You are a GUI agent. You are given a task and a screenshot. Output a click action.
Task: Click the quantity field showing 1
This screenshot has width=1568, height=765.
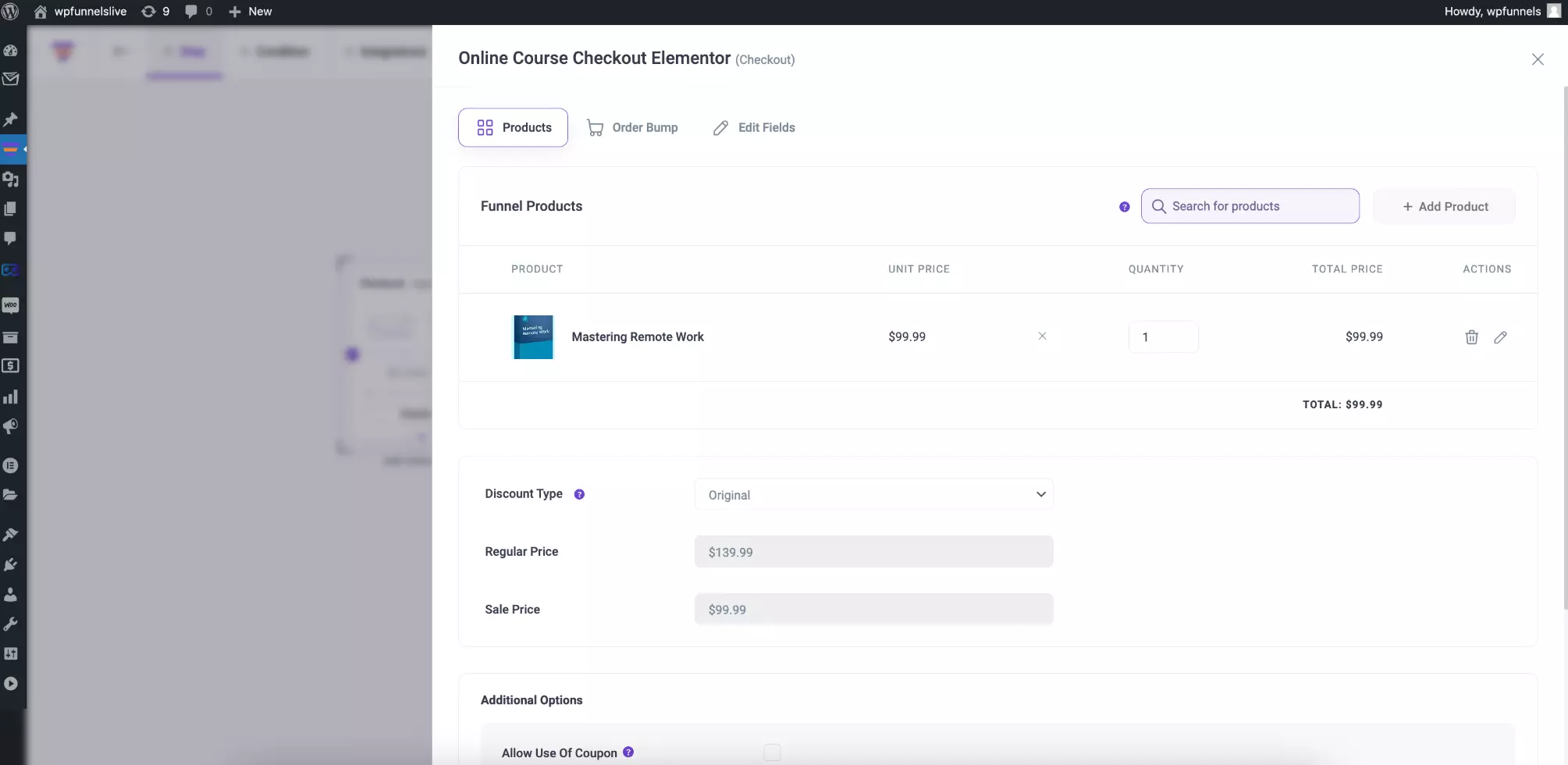pos(1164,337)
